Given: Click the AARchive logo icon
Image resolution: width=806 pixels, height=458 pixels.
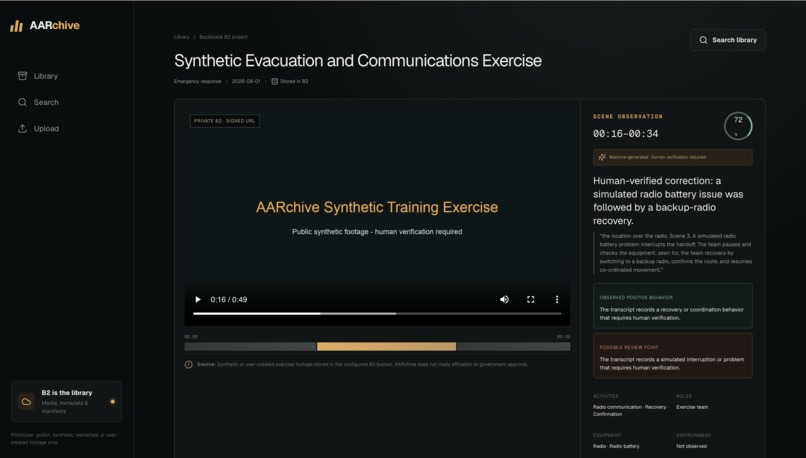Looking at the screenshot, I should coord(16,26).
